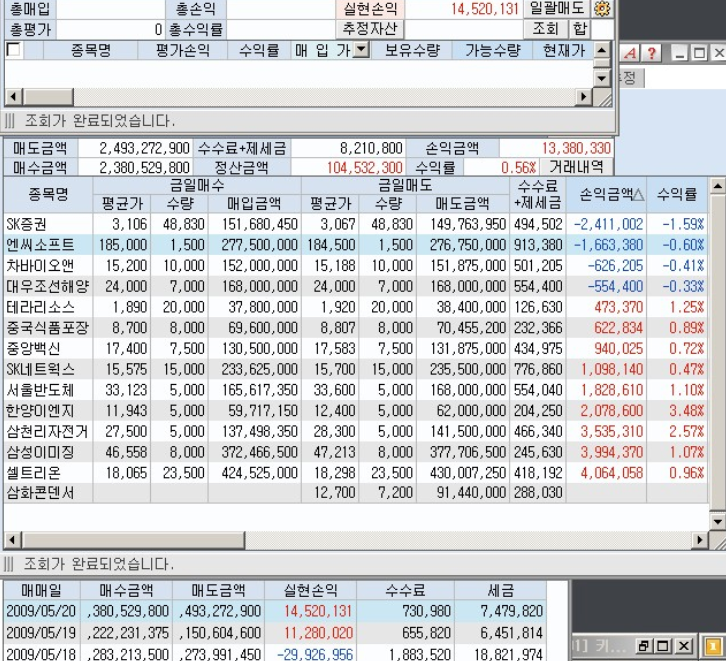Select the SK네트웍스 row
This screenshot has height=661, width=726.
pos(355,369)
